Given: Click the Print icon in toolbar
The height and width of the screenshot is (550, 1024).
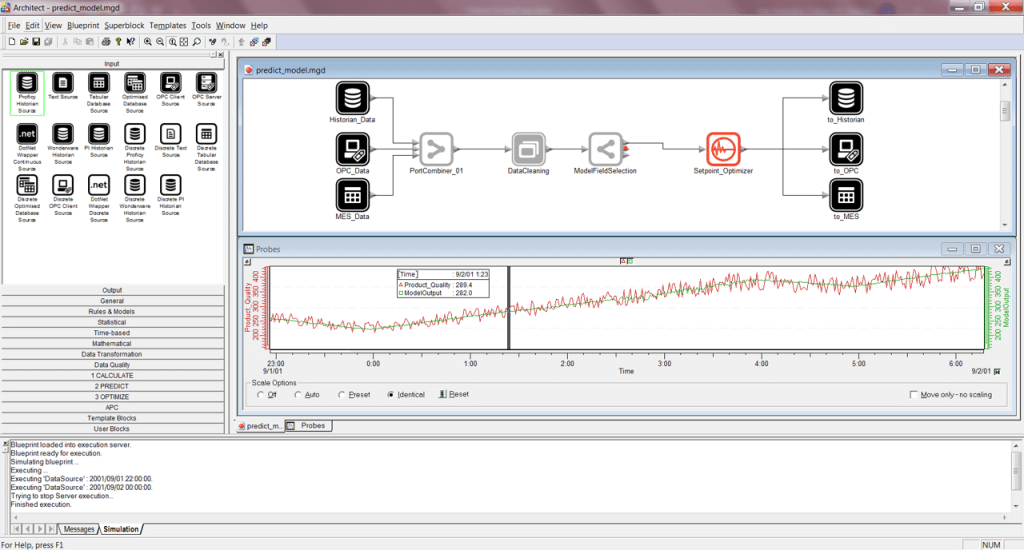Looking at the screenshot, I should (105, 42).
